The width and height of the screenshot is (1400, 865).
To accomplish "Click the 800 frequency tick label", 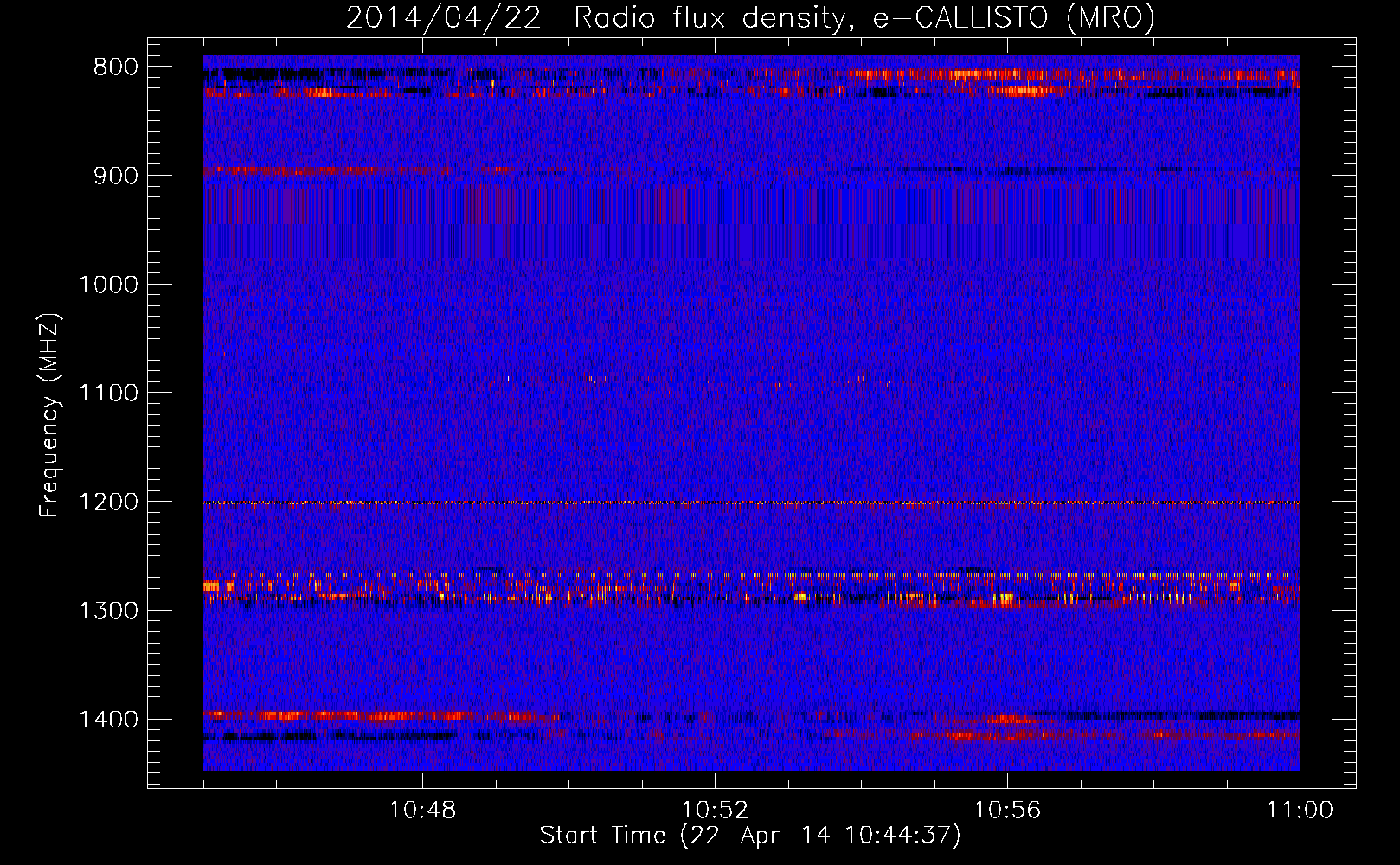I will [115, 67].
